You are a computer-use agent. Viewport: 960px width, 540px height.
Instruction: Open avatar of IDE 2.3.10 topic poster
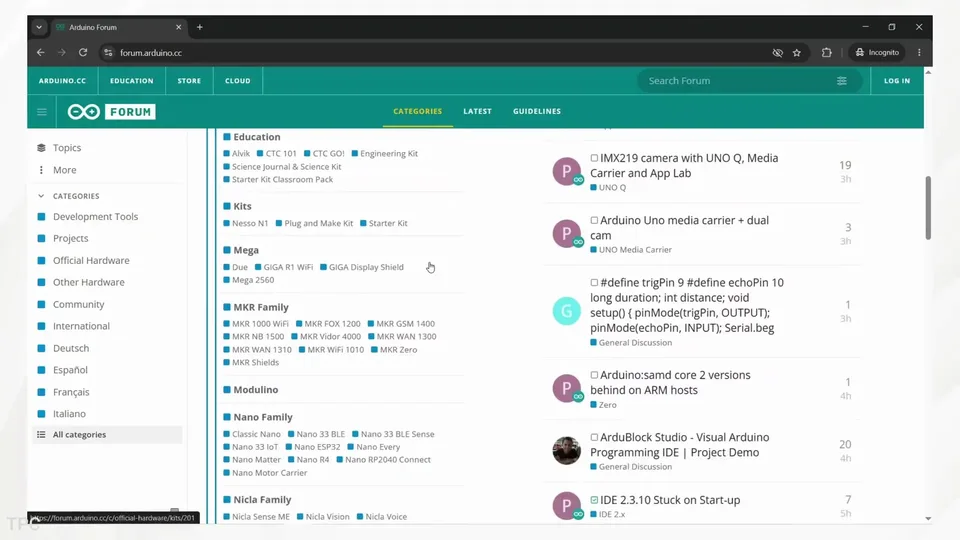pyautogui.click(x=567, y=506)
